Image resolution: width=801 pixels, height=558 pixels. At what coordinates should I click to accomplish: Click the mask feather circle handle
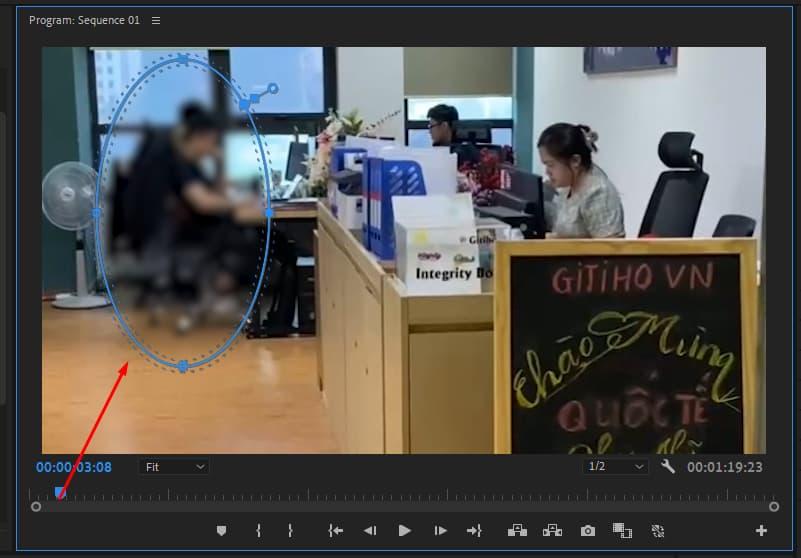point(273,89)
